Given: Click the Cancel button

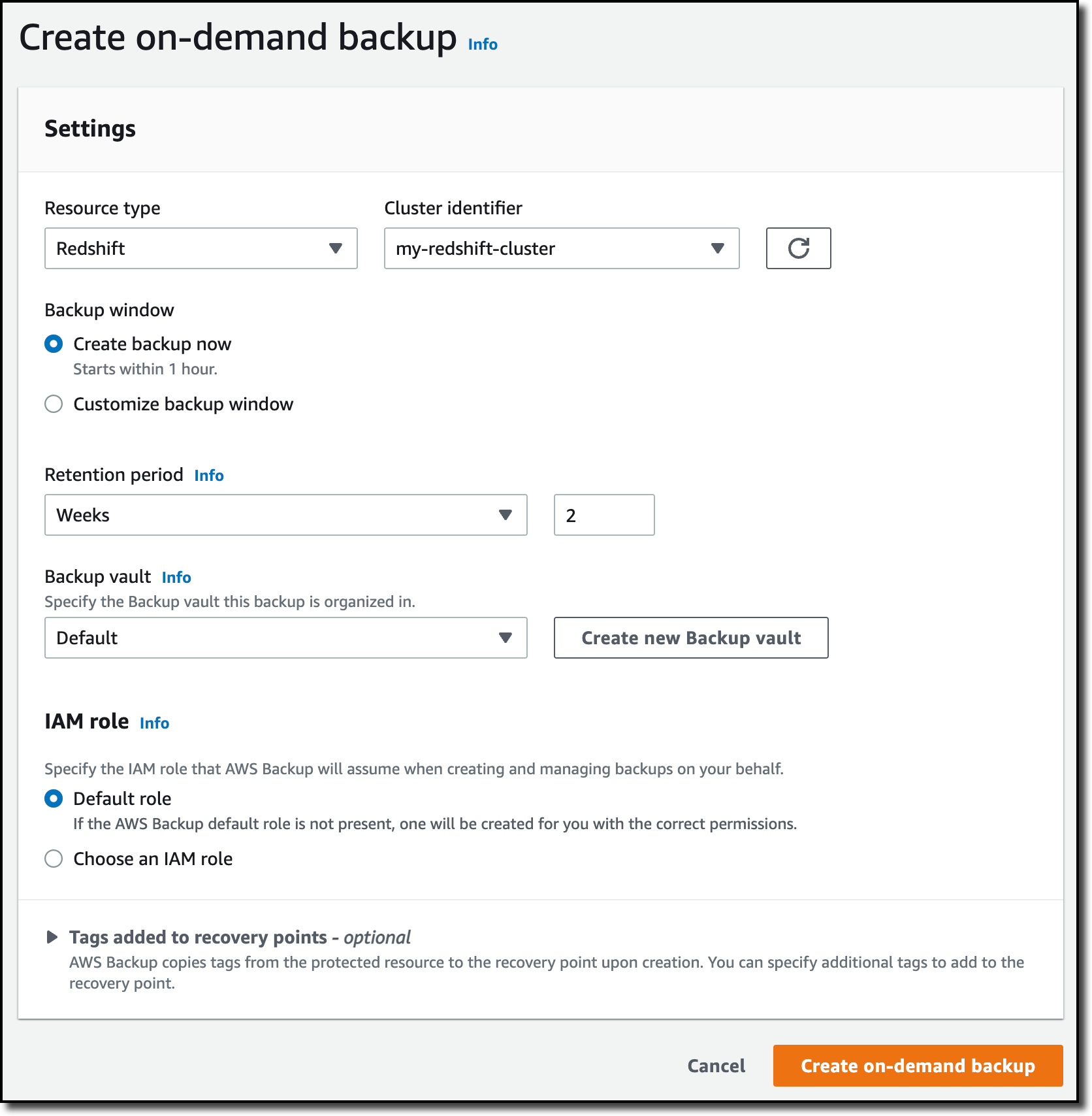Looking at the screenshot, I should [716, 1066].
